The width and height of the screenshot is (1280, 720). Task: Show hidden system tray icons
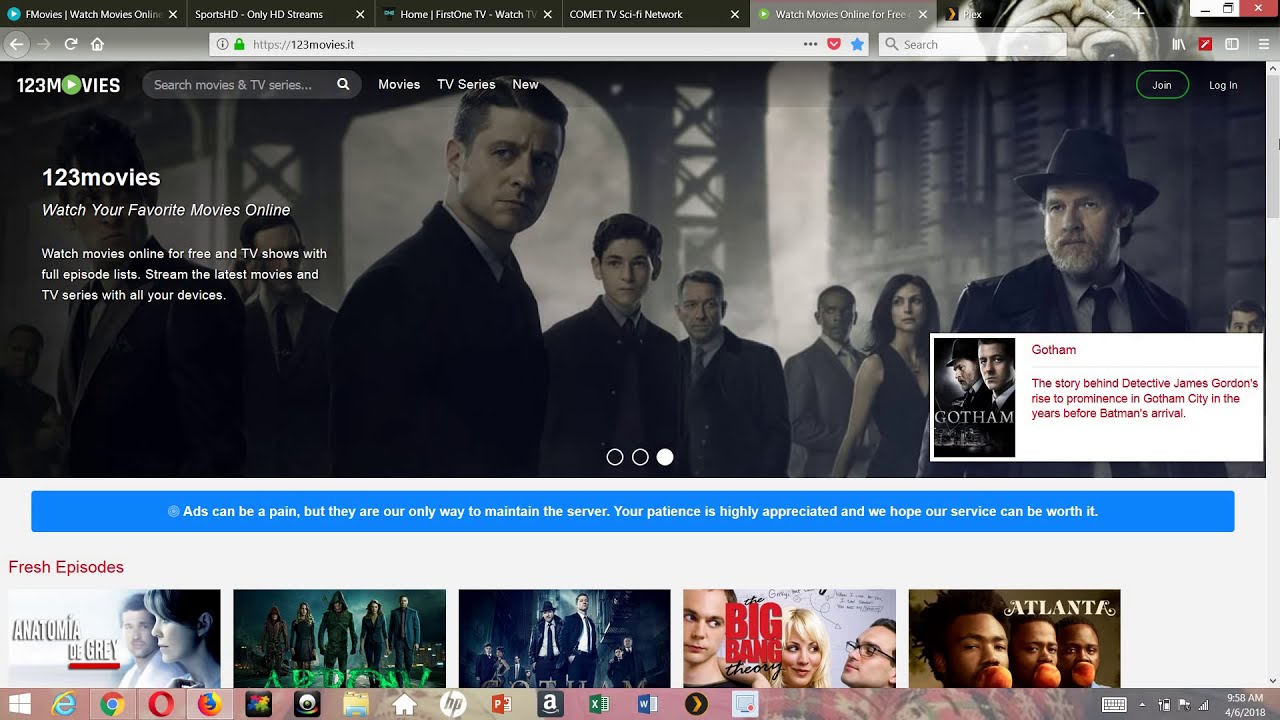click(x=1142, y=705)
